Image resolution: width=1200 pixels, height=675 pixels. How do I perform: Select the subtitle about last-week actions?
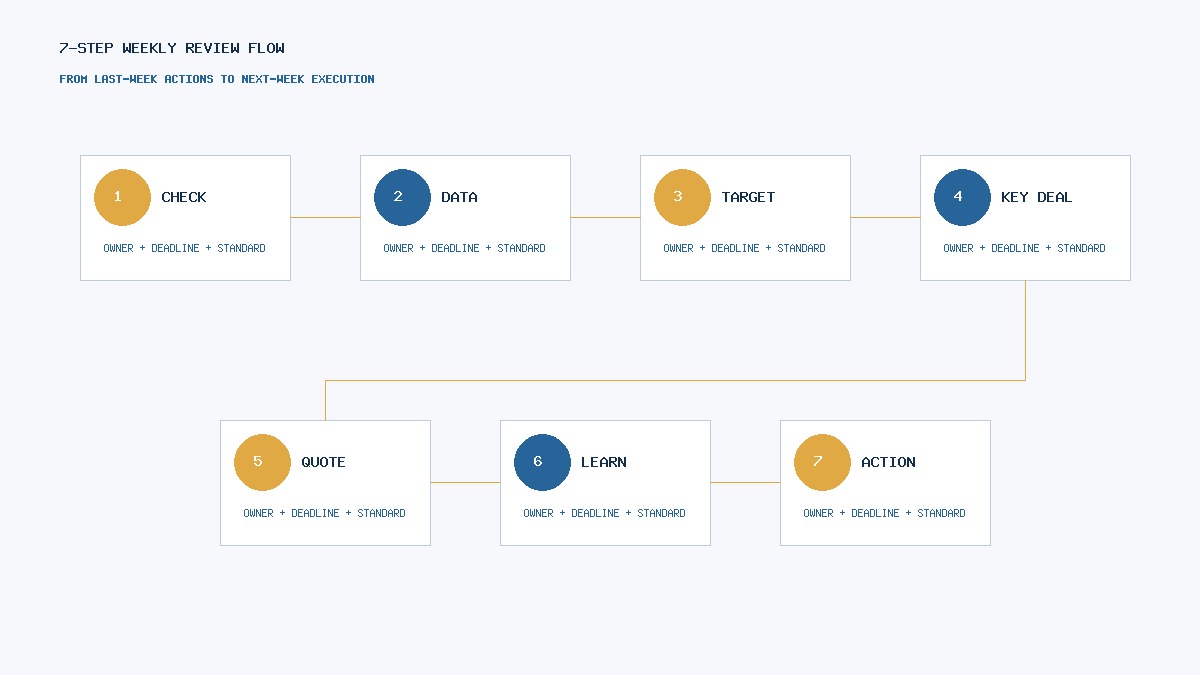click(x=217, y=79)
